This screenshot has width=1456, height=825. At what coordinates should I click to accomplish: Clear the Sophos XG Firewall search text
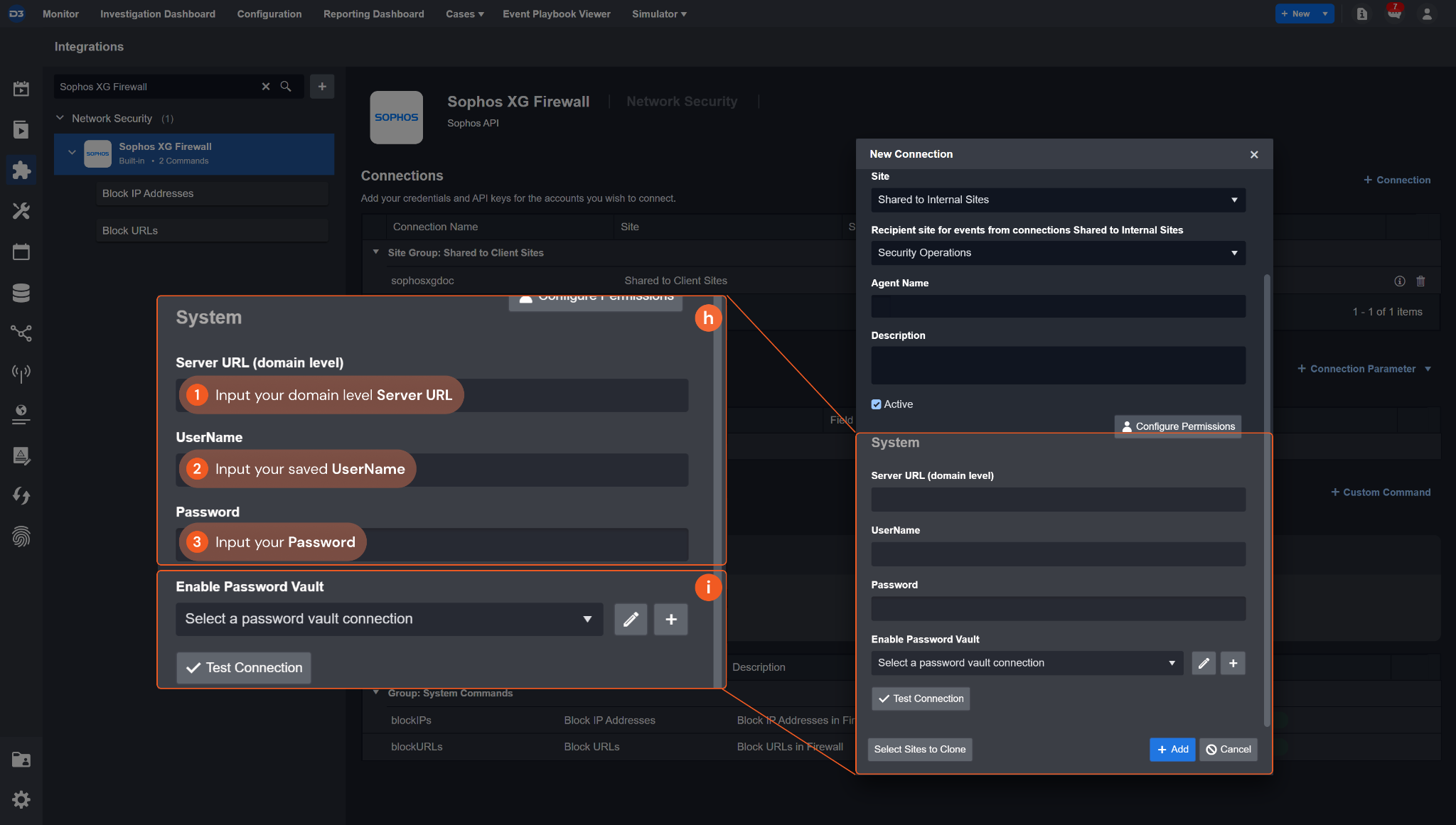[266, 87]
